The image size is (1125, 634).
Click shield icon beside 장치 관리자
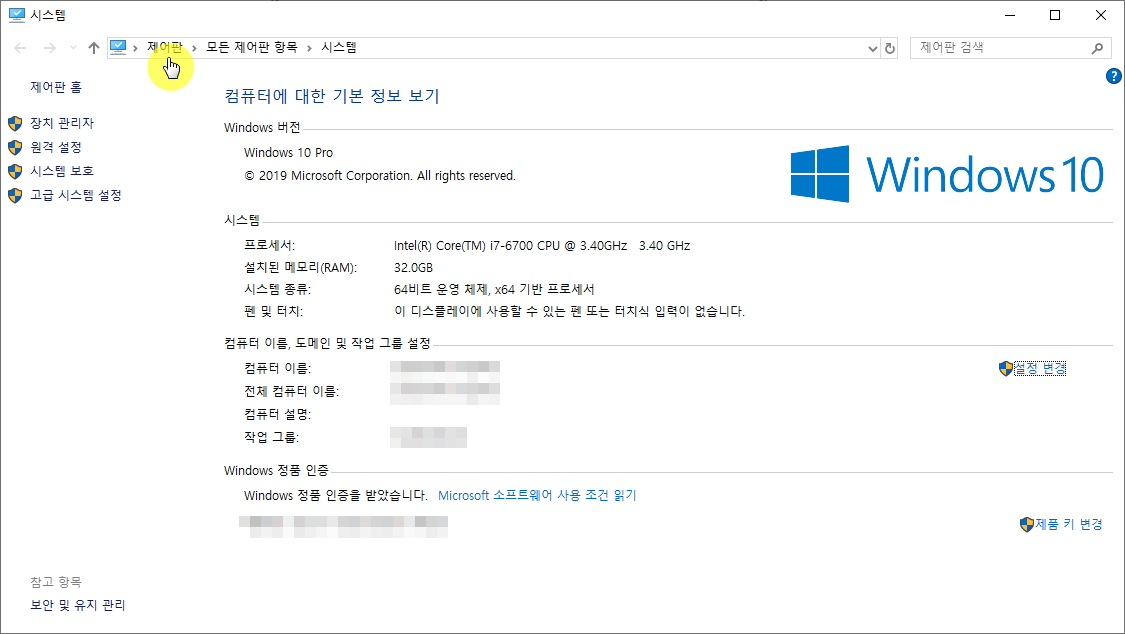click(15, 123)
